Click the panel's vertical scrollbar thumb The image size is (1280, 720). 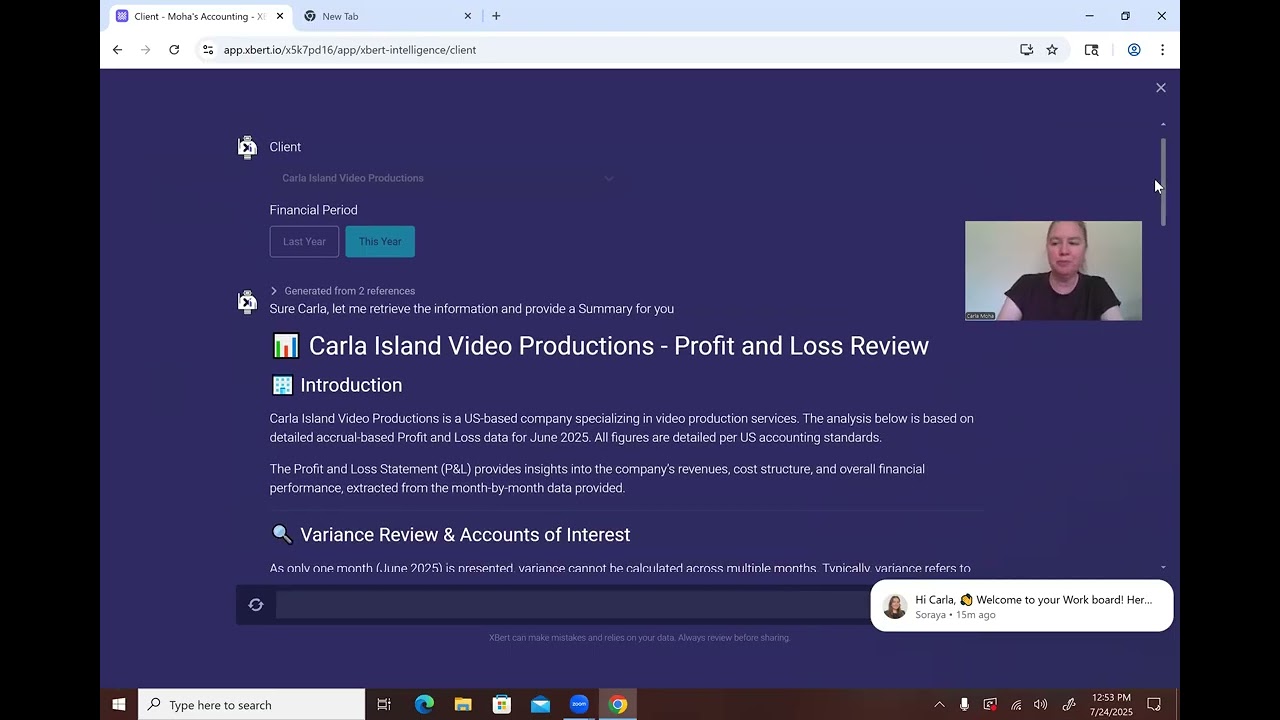click(1163, 180)
